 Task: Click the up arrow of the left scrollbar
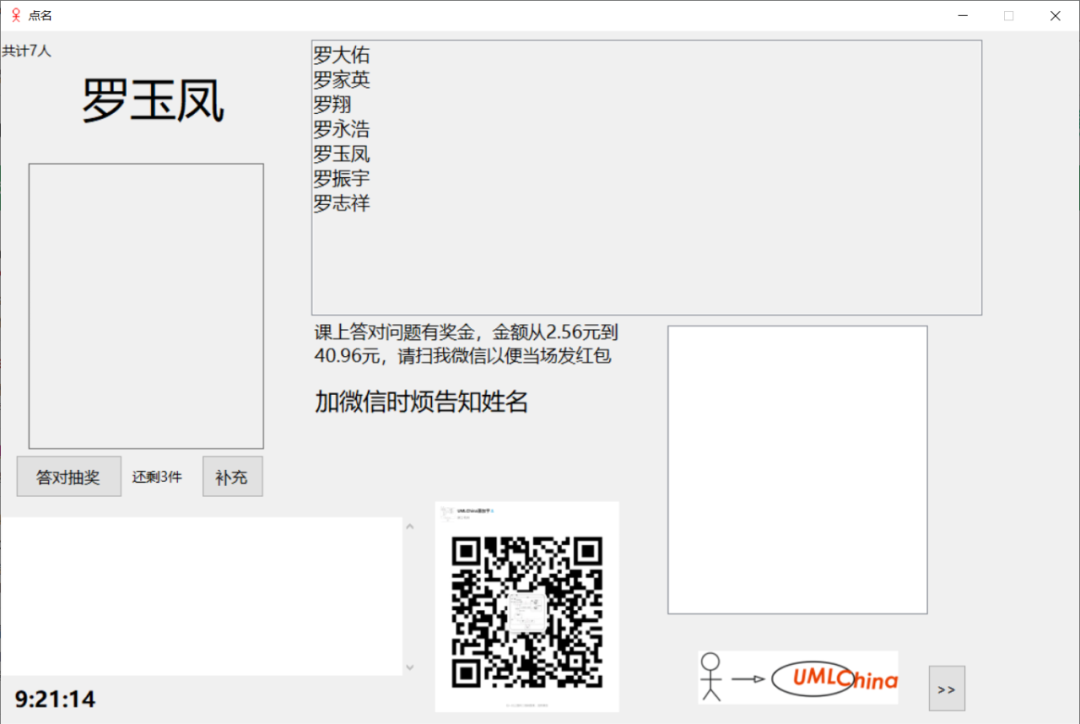pyautogui.click(x=410, y=524)
